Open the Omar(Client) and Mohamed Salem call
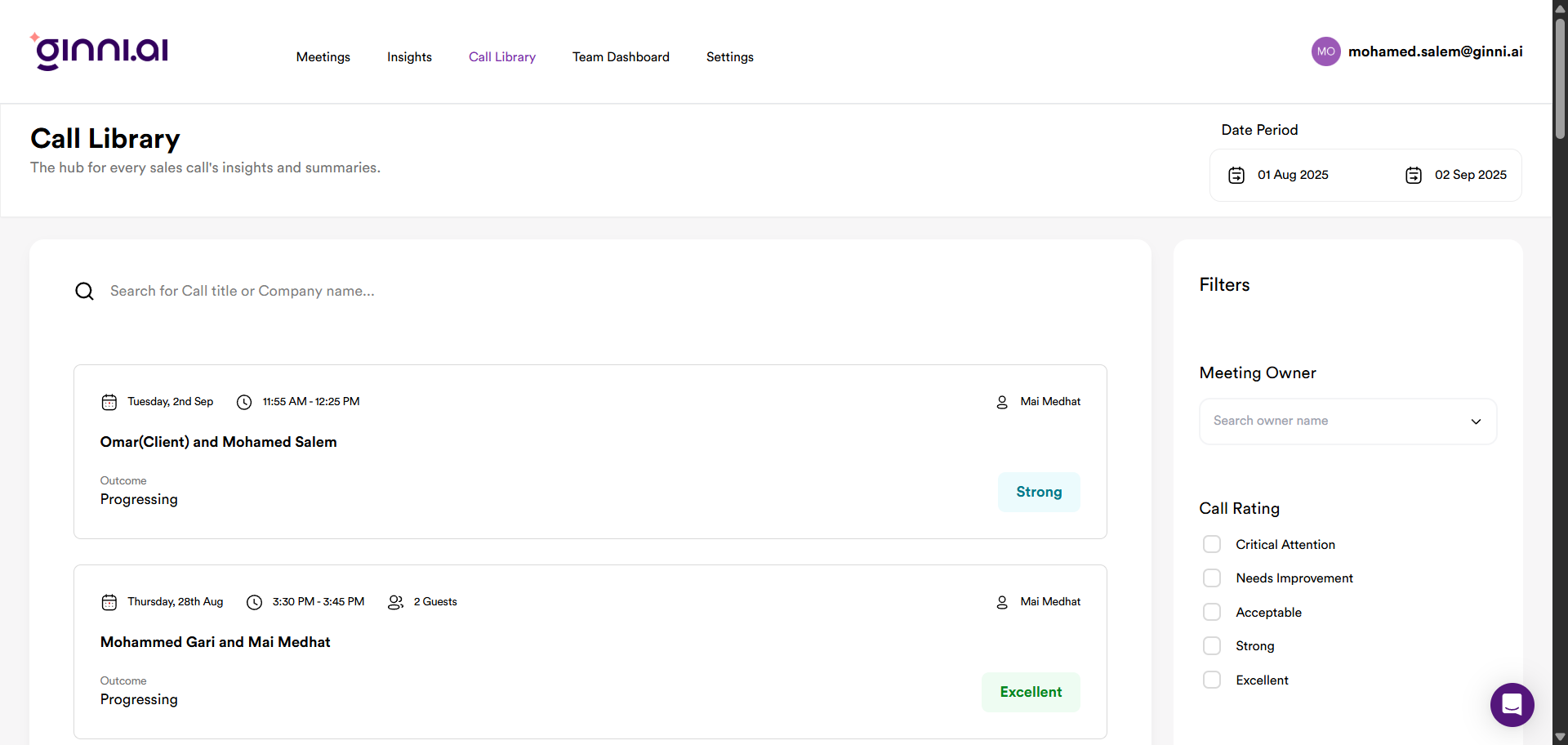Viewport: 1568px width, 745px height. [x=219, y=442]
